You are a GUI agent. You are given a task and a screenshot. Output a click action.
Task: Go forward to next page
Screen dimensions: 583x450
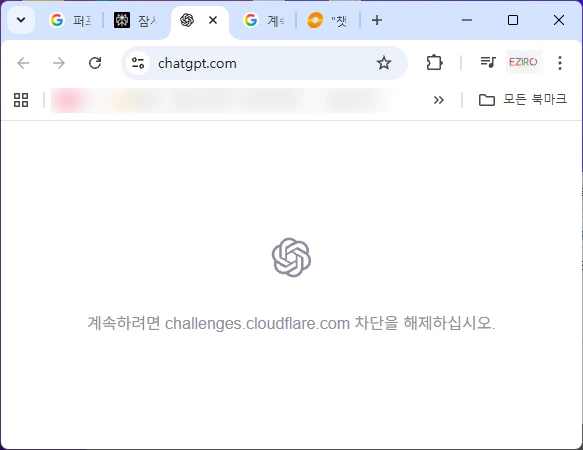59,63
